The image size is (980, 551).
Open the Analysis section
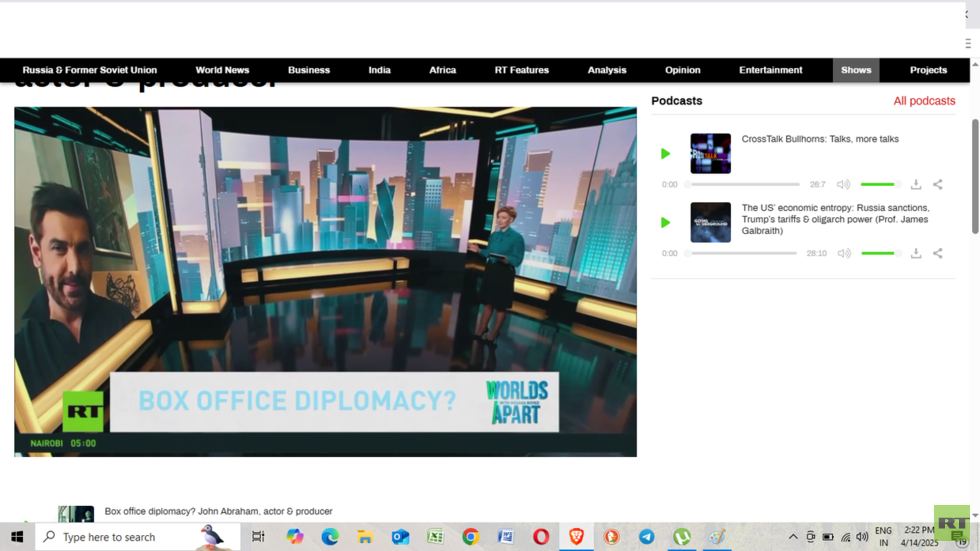click(607, 70)
